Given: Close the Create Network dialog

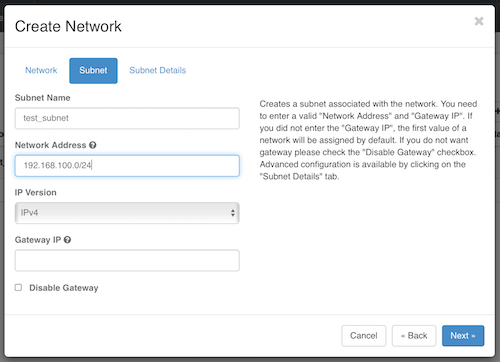Looking at the screenshot, I should (x=479, y=21).
